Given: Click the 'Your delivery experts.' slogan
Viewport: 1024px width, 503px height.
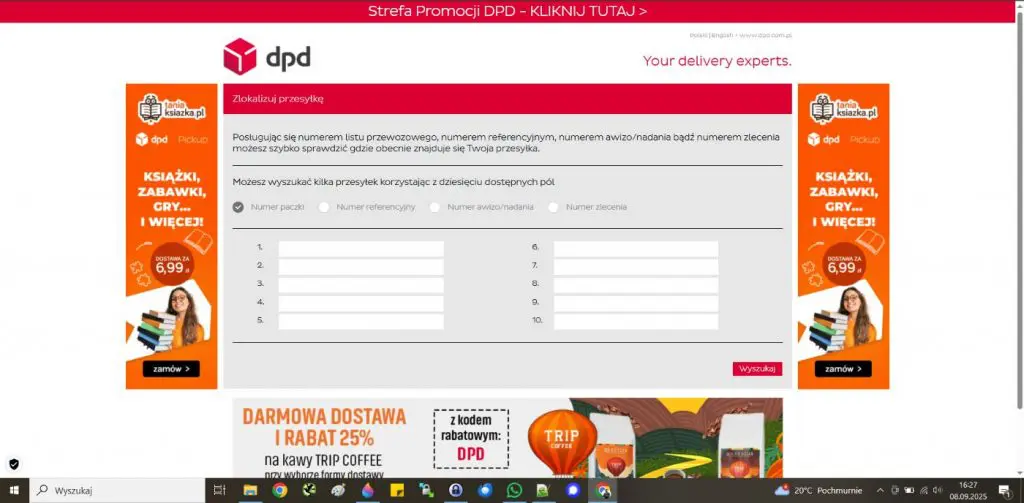Looking at the screenshot, I should coord(717,61).
